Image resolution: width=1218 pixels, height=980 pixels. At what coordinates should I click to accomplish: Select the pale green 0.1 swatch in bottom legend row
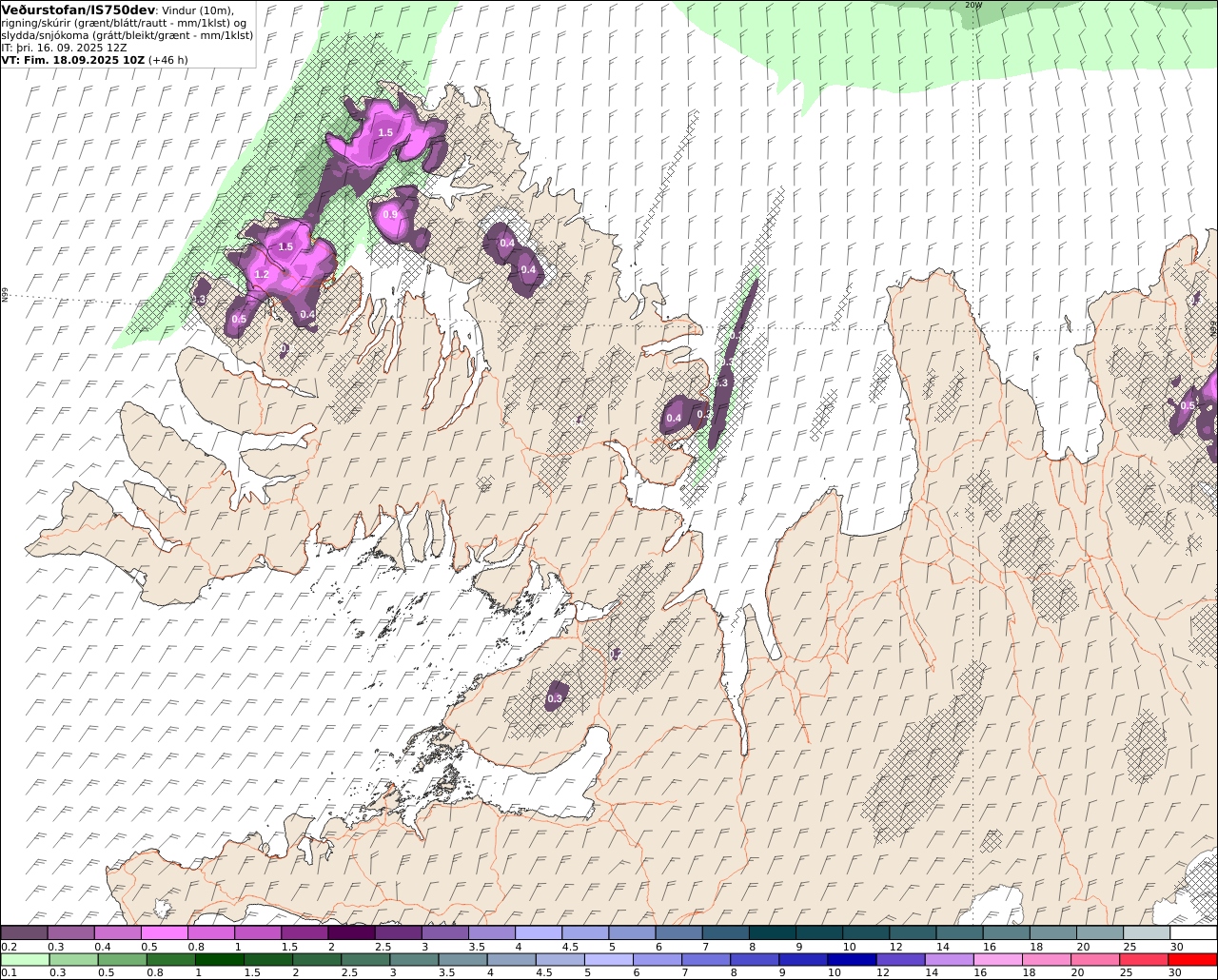25,959
